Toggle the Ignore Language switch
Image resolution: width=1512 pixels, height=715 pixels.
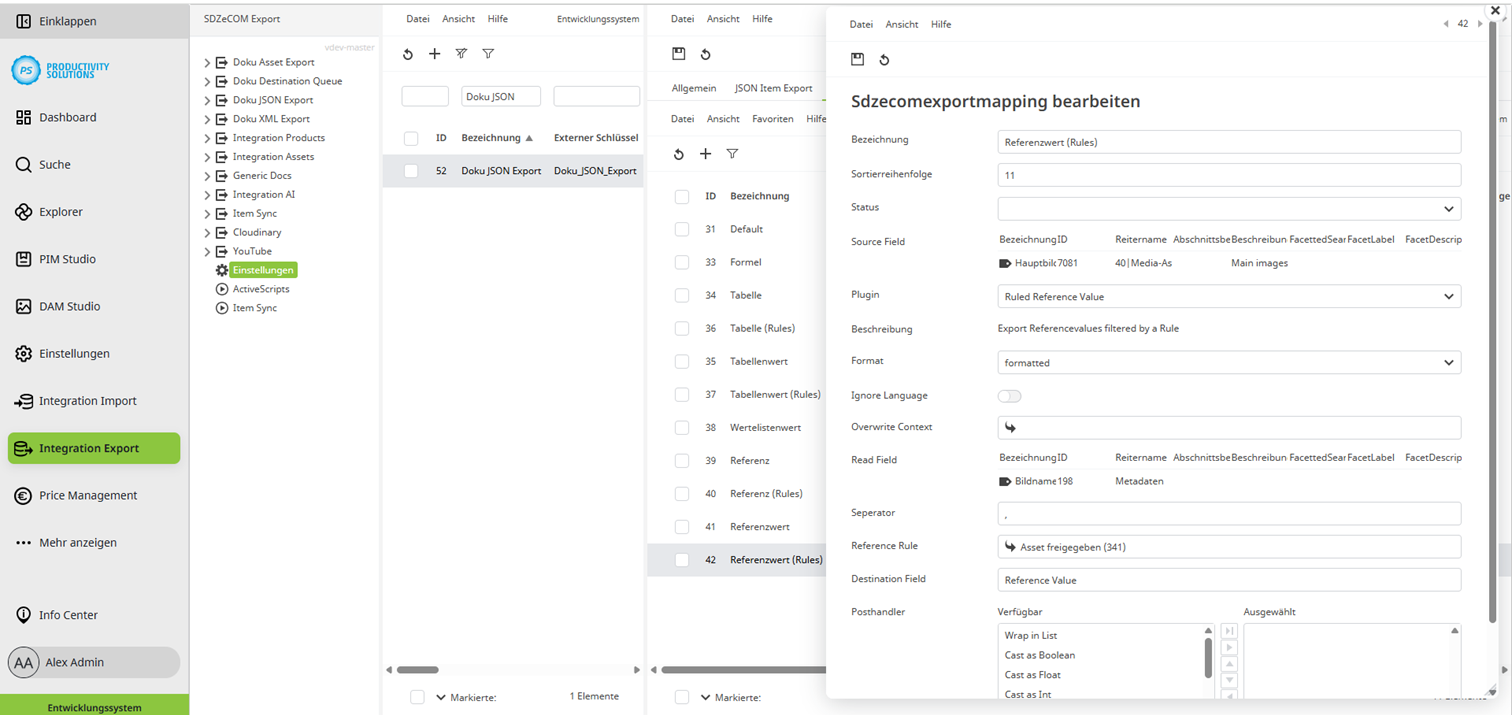(x=1009, y=396)
